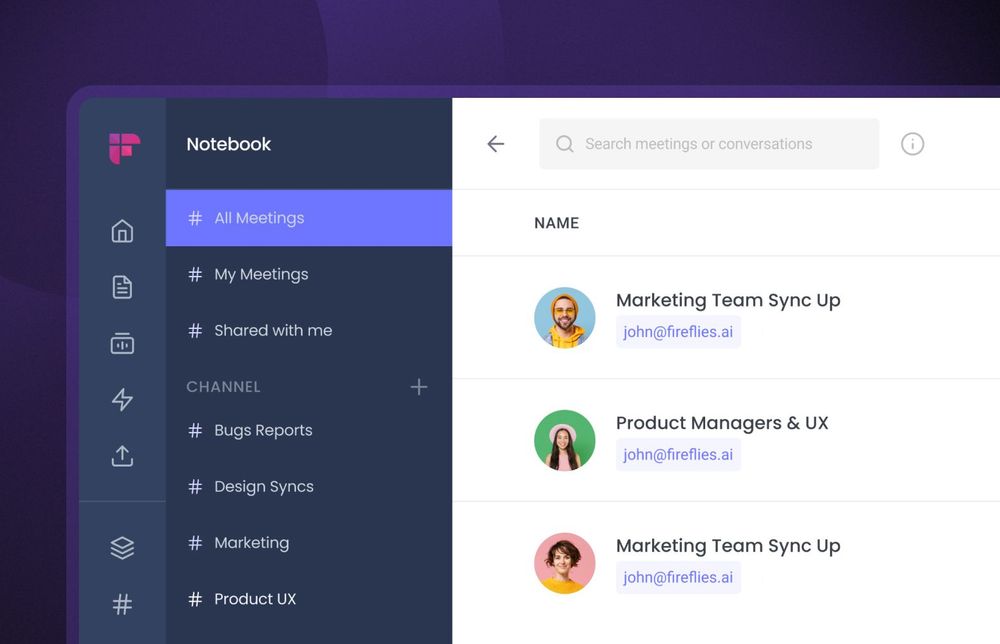The height and width of the screenshot is (644, 1000).
Task: Open Marketing Team Sync Up avatar thumbnail
Action: coord(564,317)
